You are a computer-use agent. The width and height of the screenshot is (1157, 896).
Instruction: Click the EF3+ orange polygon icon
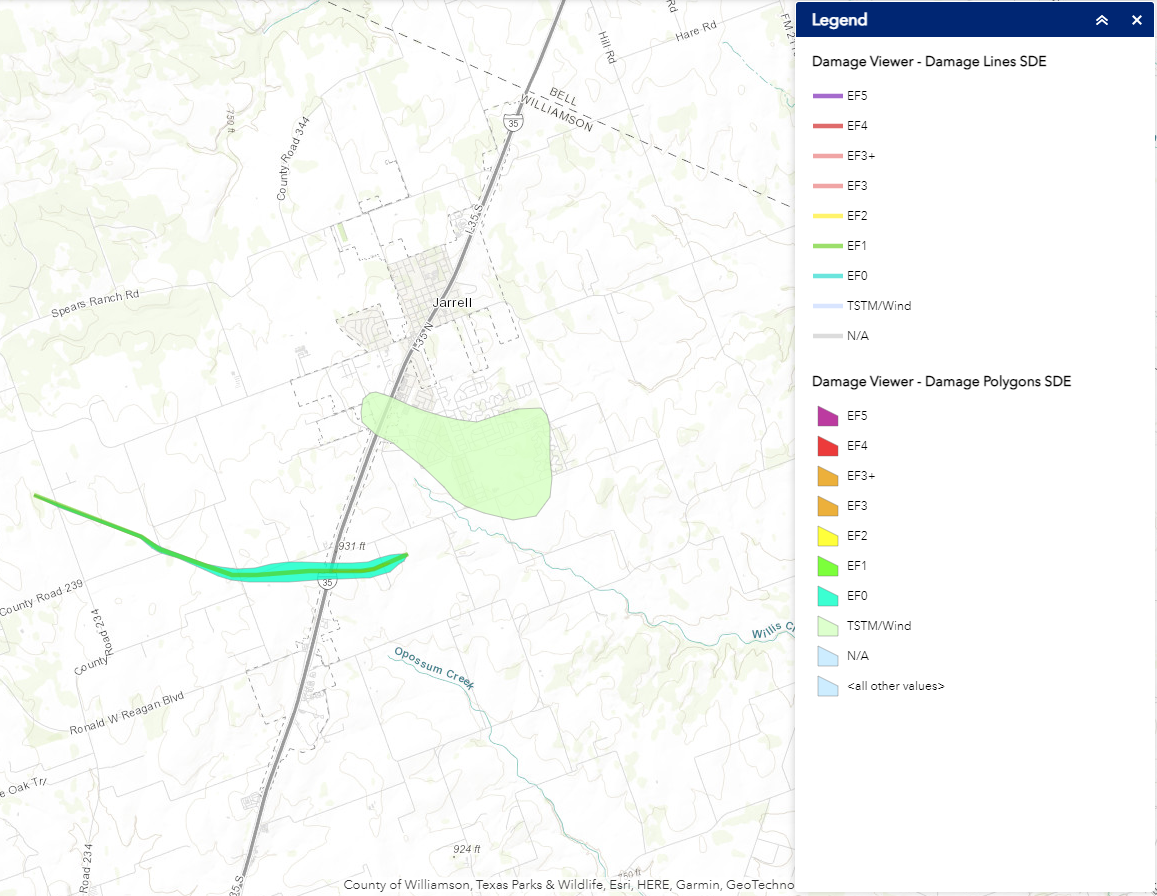click(x=828, y=476)
